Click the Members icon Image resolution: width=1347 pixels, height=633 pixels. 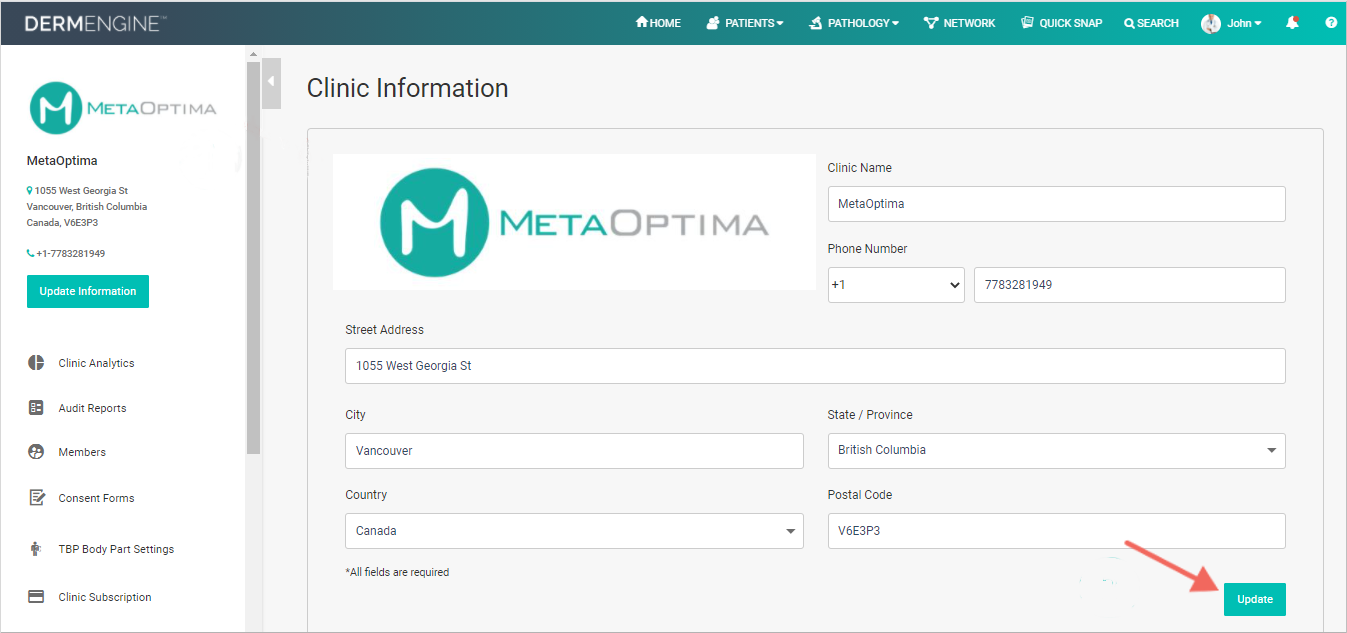pyautogui.click(x=36, y=452)
